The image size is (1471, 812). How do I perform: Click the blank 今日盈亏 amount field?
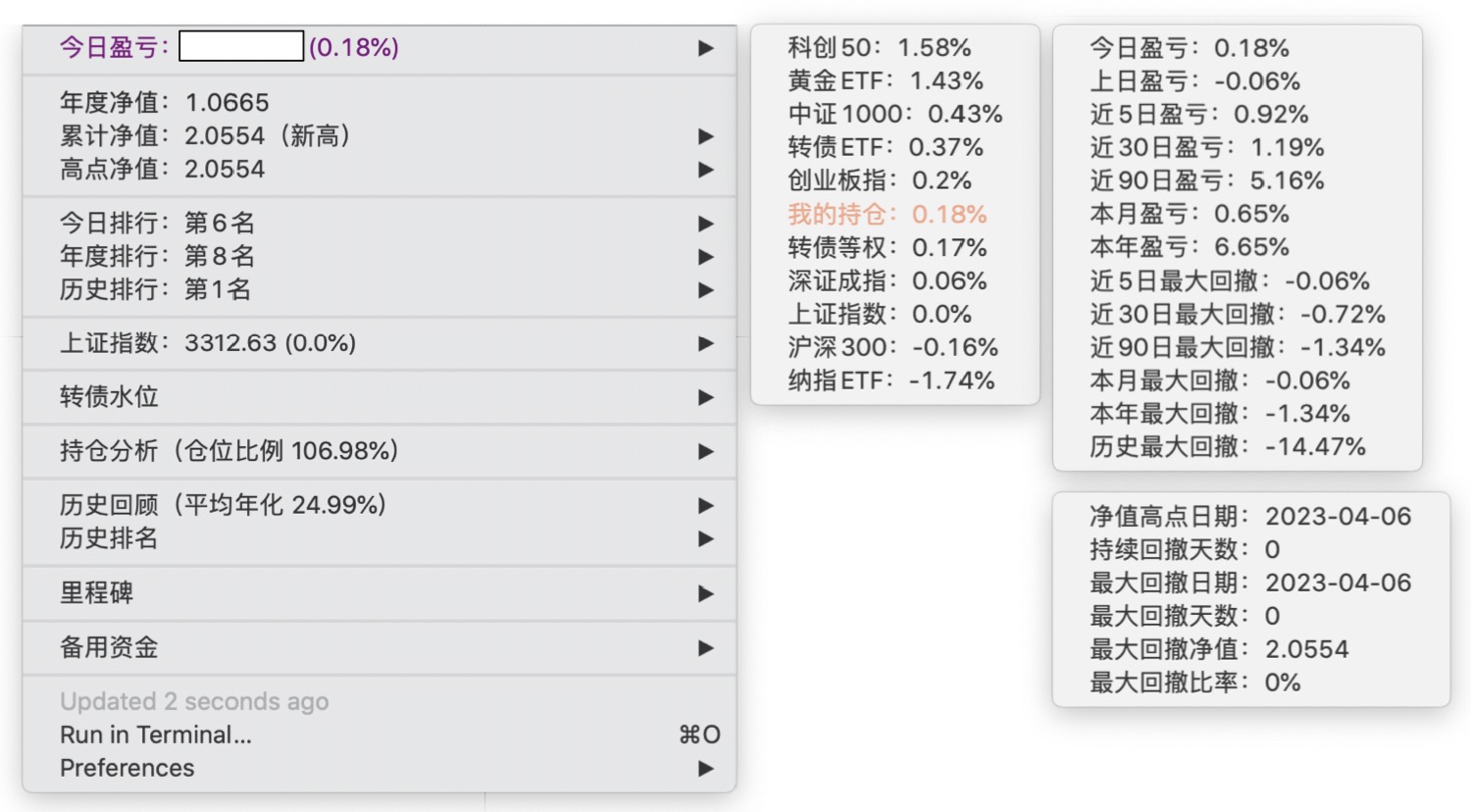pyautogui.click(x=241, y=47)
